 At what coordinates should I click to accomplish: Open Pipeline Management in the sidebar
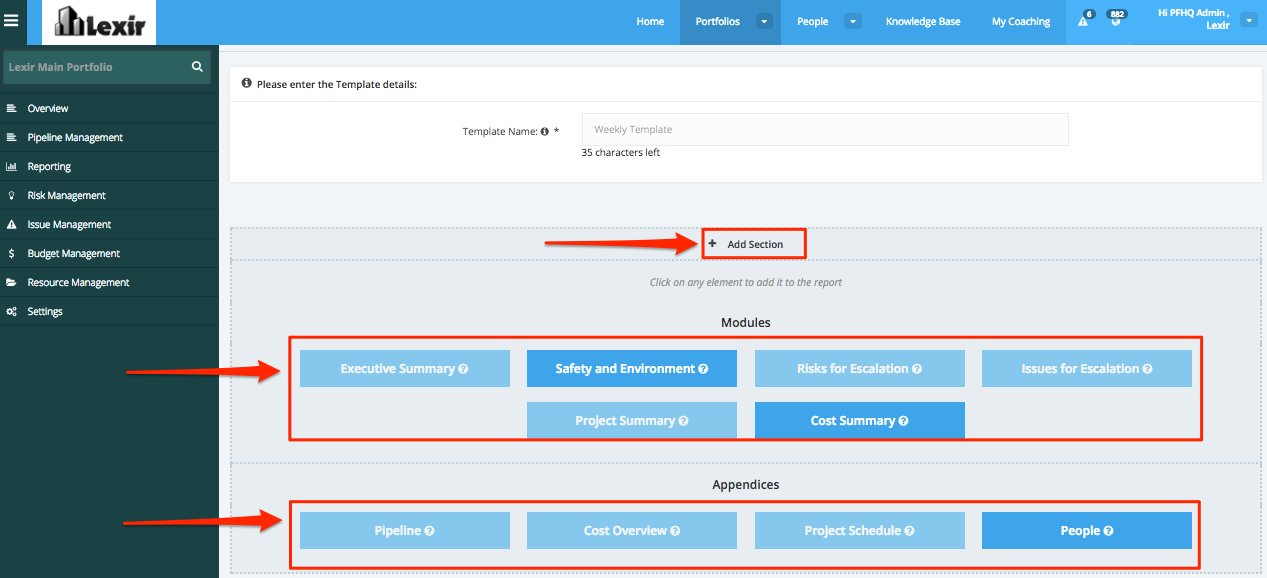pyautogui.click(x=109, y=137)
